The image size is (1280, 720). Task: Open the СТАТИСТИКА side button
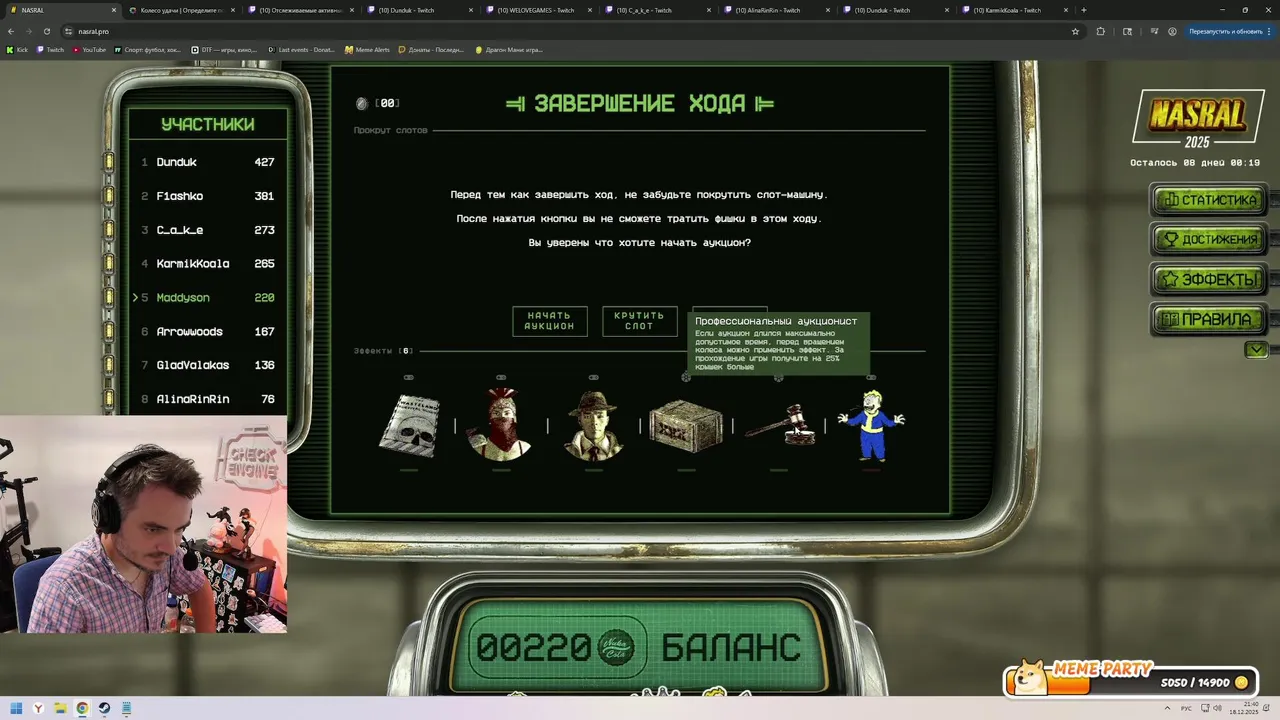(x=1209, y=200)
